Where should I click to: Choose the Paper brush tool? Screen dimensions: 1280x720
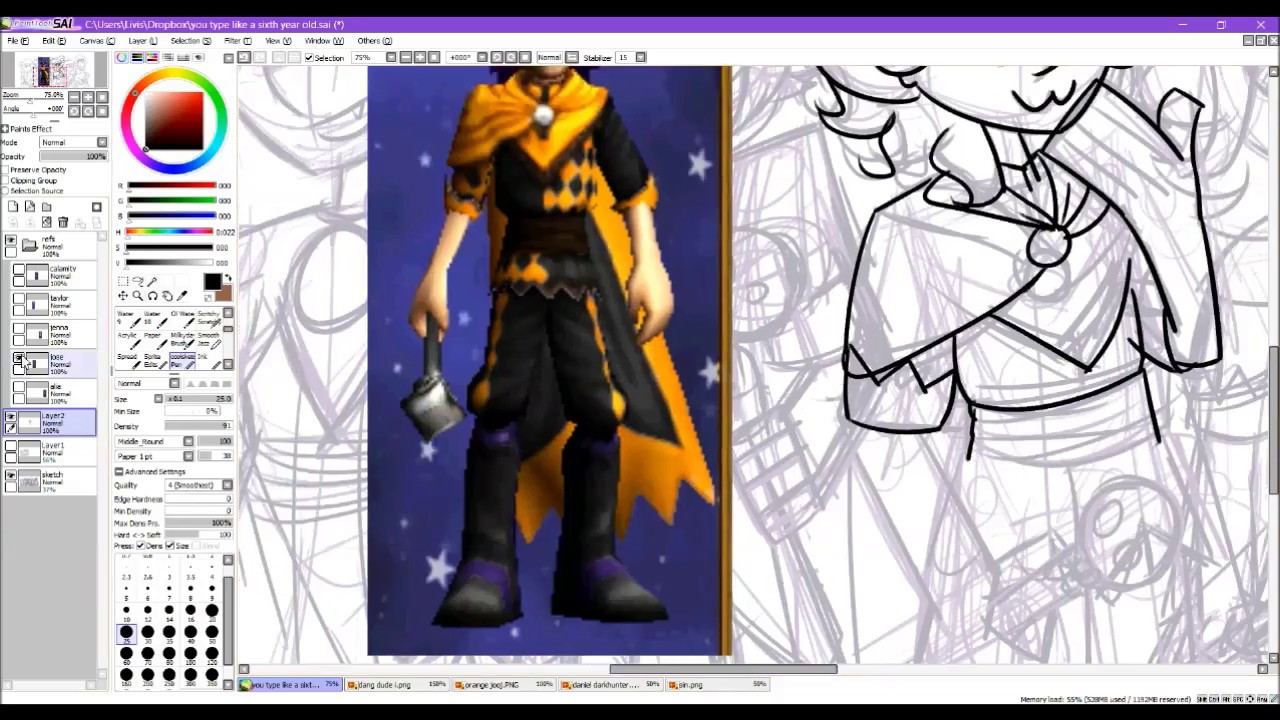[156, 342]
